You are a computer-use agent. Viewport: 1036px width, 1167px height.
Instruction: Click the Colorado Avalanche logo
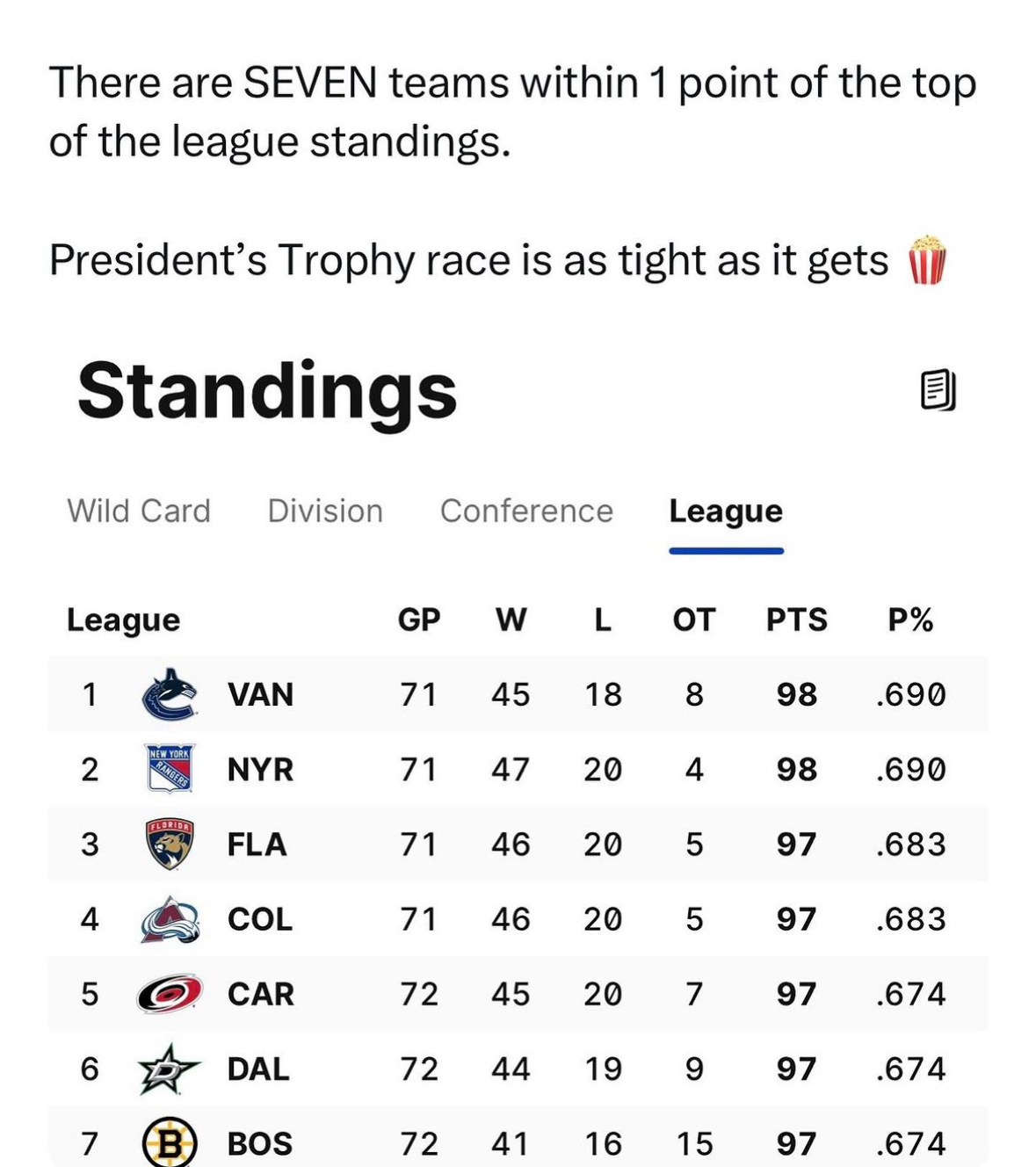pos(170,919)
